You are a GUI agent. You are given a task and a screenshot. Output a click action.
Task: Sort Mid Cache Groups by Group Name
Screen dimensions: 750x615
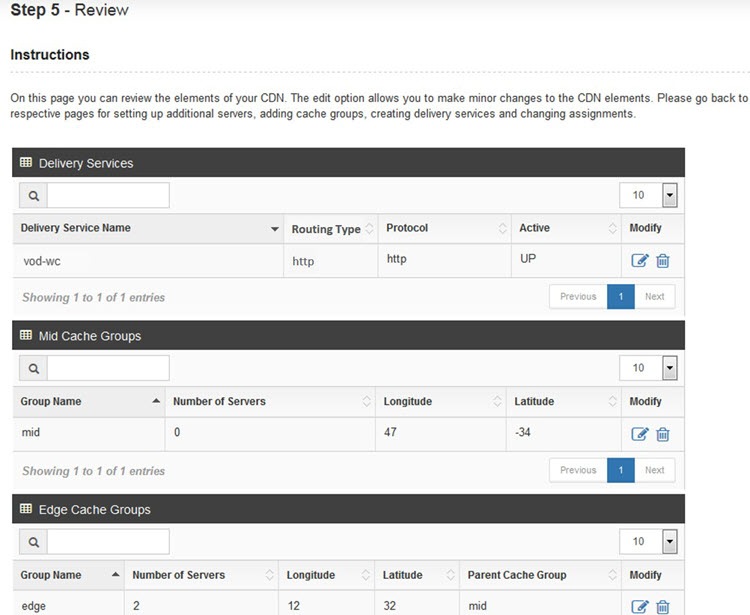coord(89,402)
